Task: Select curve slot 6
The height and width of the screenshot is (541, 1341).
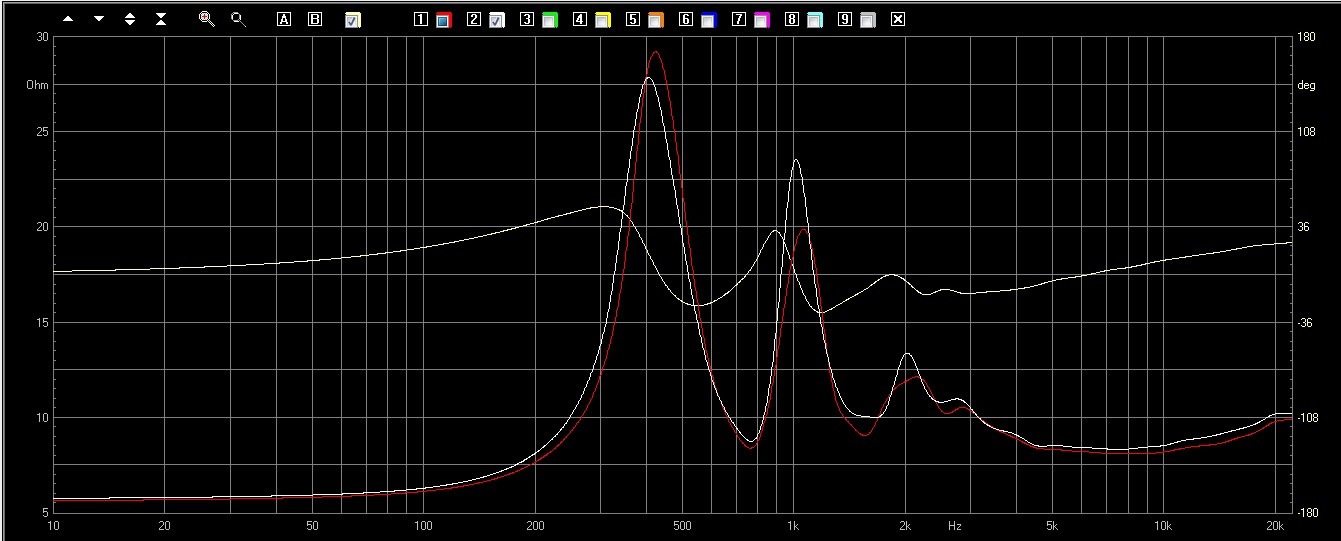Action: 686,19
